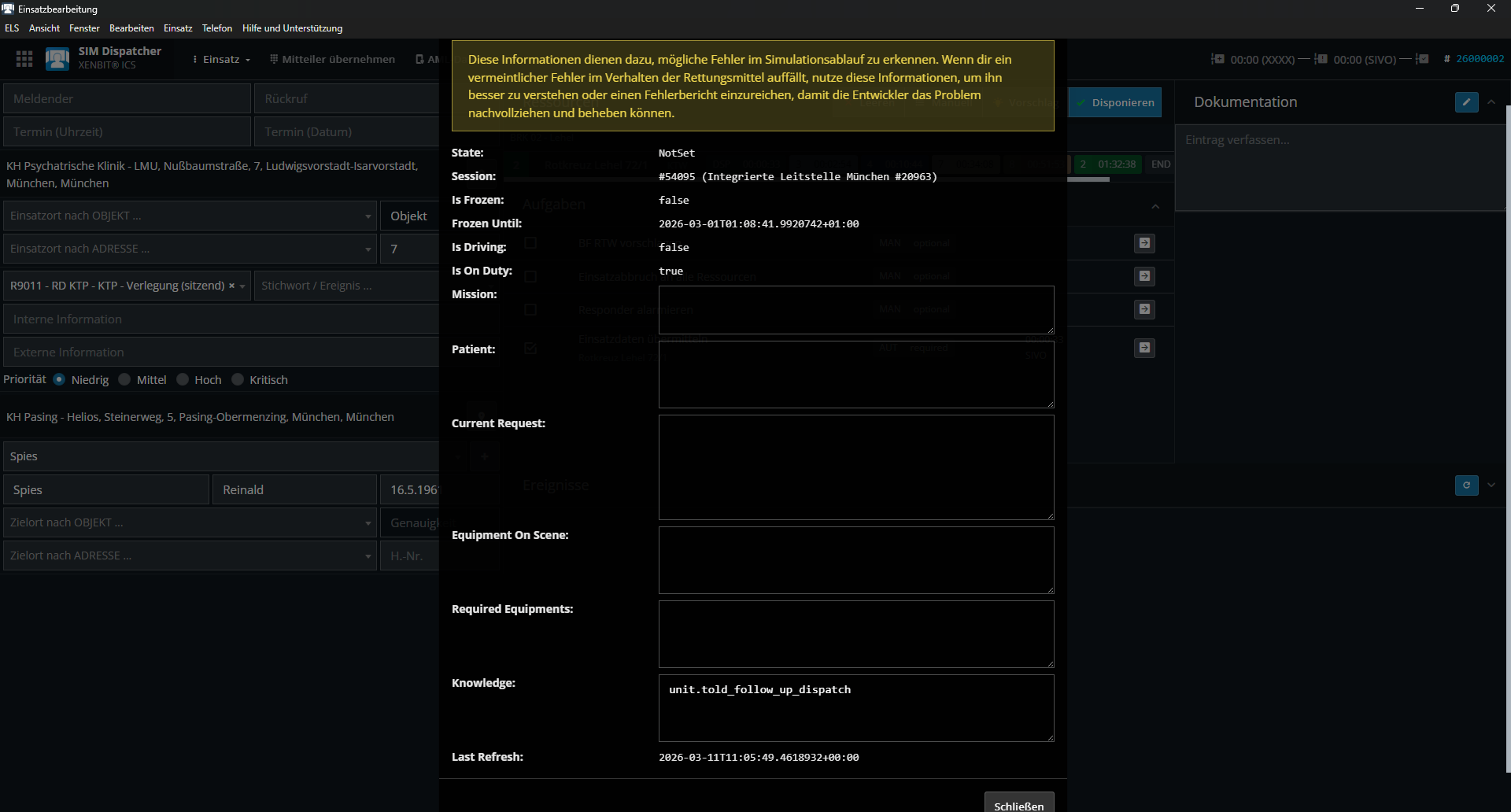
Task: Click the Knowledge text area
Action: pyautogui.click(x=855, y=708)
